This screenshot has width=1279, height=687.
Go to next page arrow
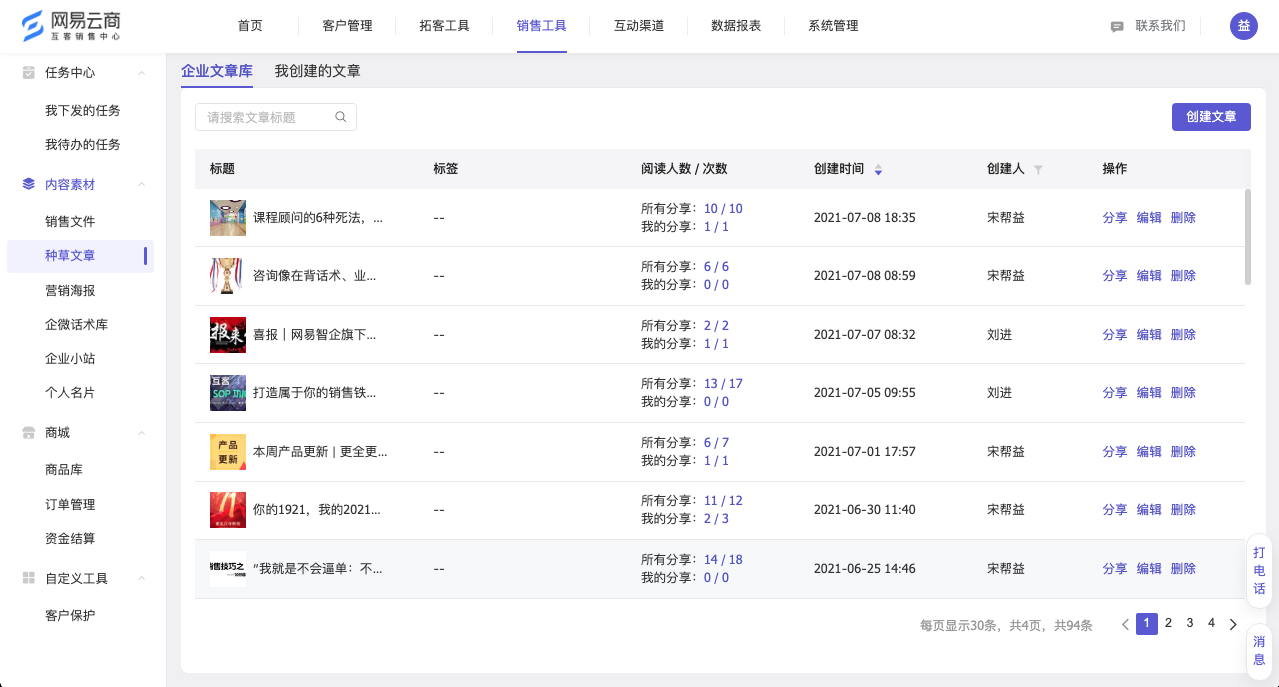tap(1233, 624)
